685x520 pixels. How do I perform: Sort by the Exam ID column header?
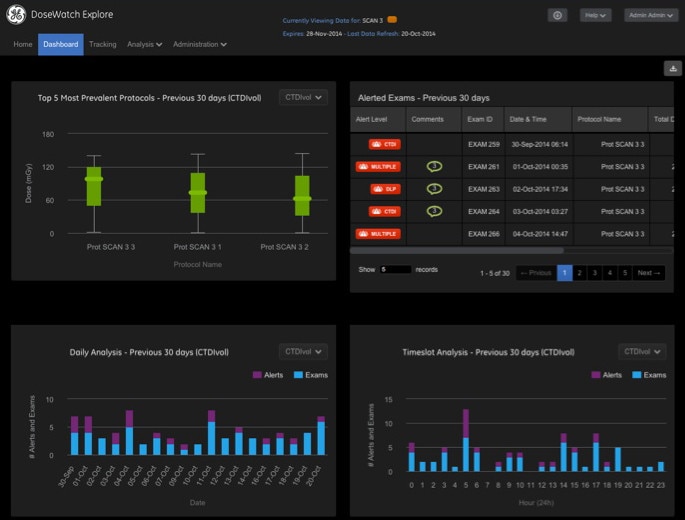(483, 119)
